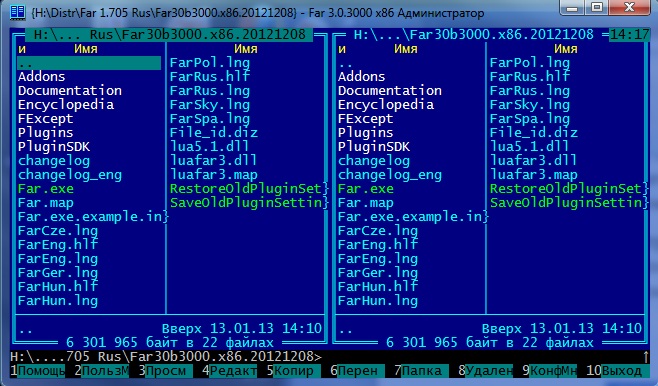Select Far.map in the left panel
The height and width of the screenshot is (386, 658).
pos(45,203)
